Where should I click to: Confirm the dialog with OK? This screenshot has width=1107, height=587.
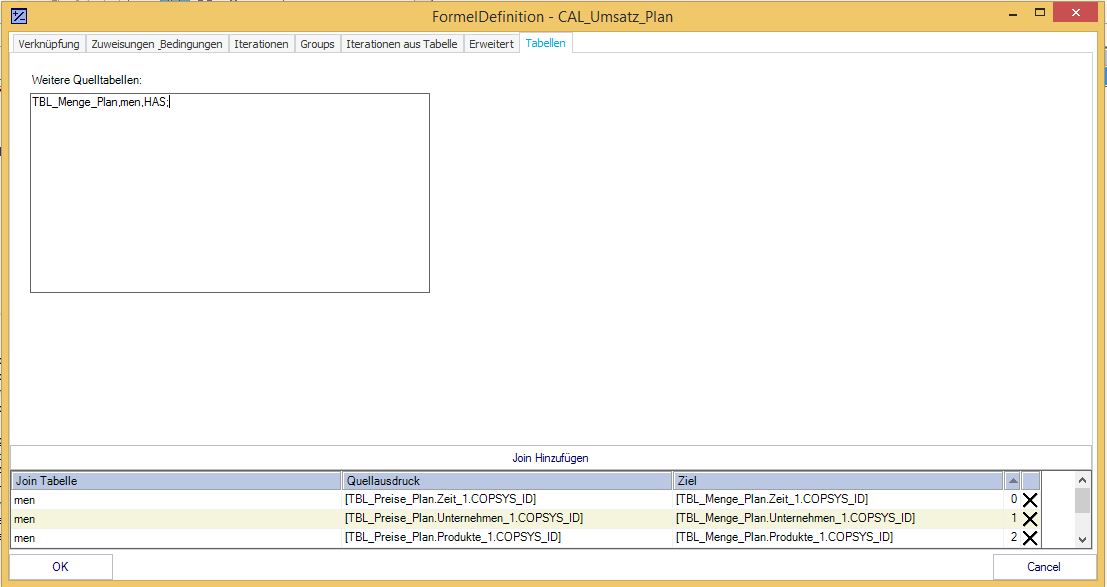(61, 567)
